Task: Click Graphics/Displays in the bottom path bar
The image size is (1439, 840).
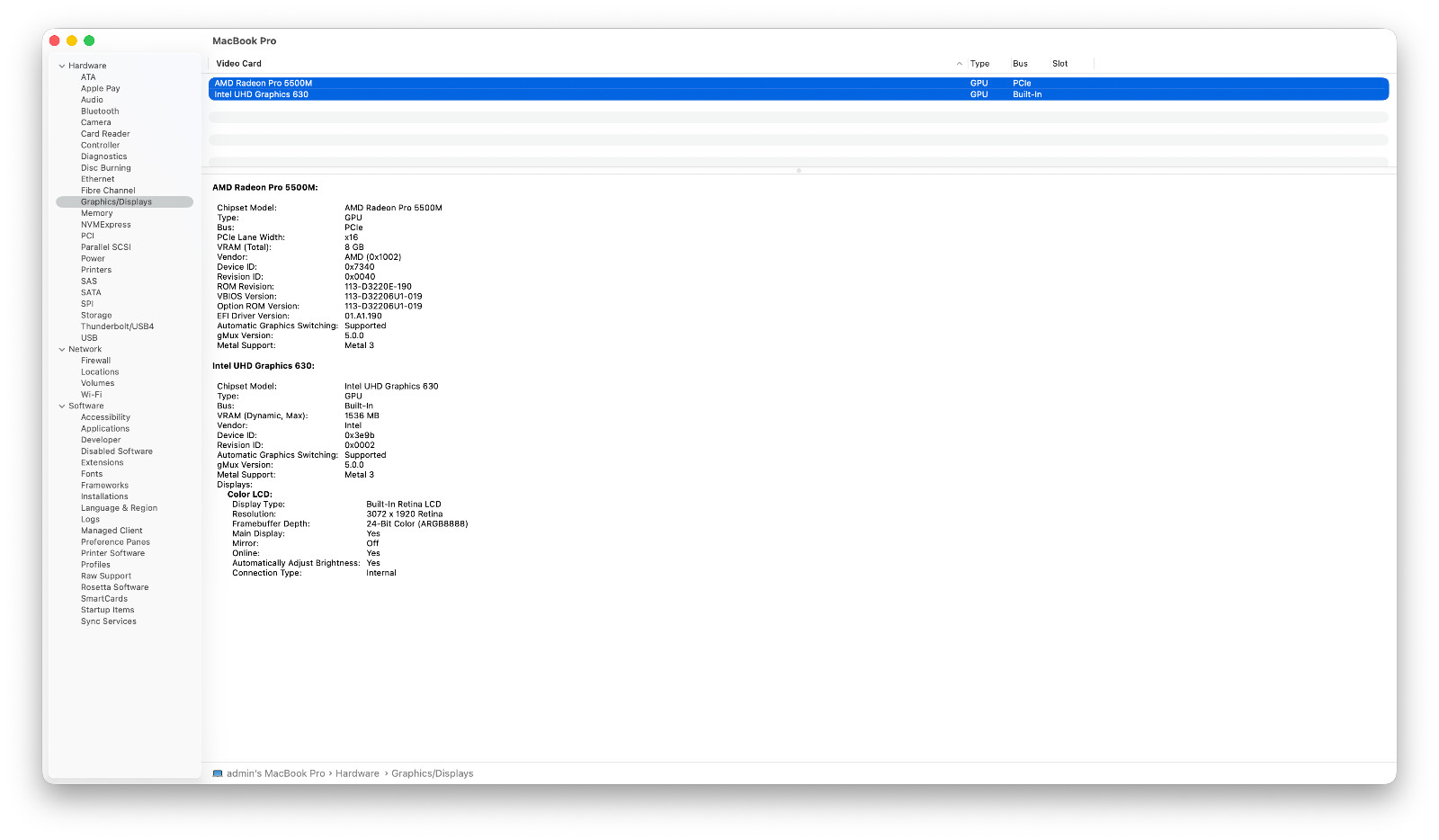Action: click(433, 773)
